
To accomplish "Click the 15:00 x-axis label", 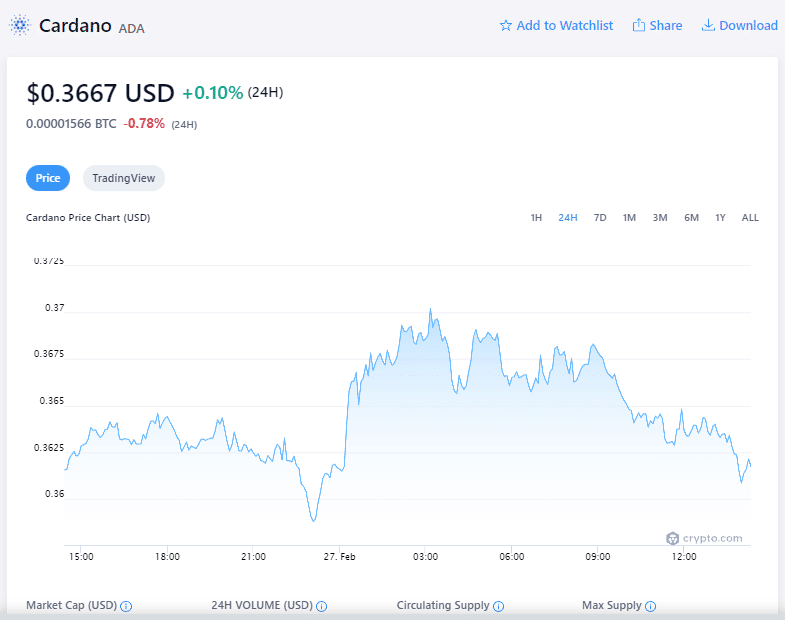I will click(x=81, y=556).
